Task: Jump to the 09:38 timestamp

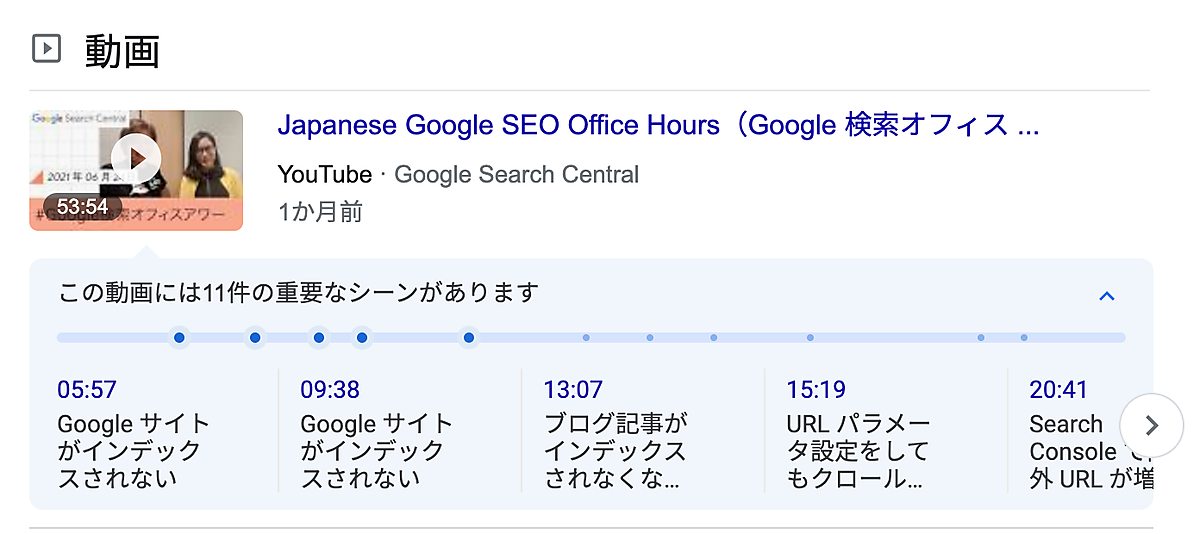Action: click(x=330, y=389)
